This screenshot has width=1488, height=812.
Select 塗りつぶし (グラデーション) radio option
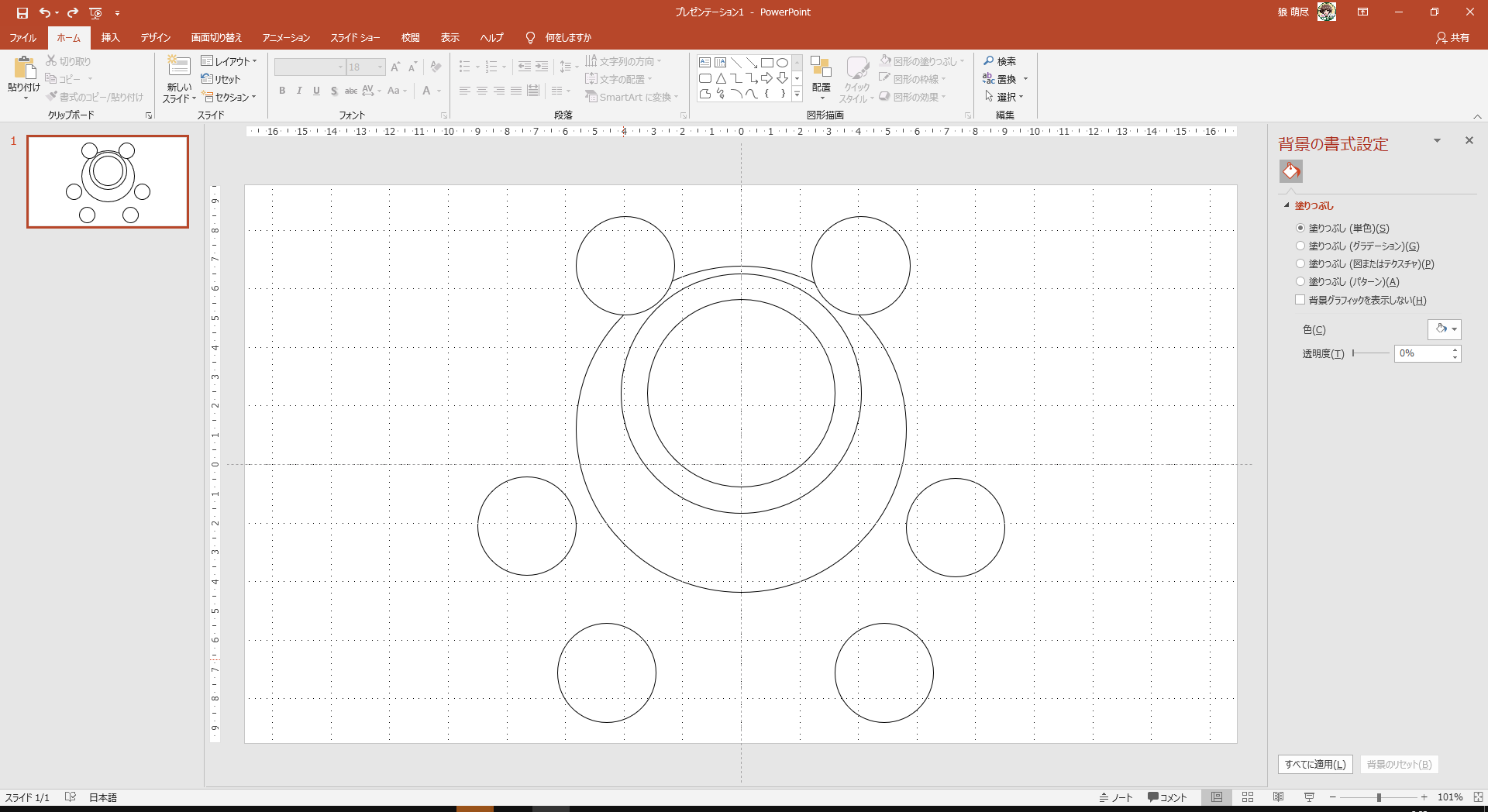(1300, 246)
